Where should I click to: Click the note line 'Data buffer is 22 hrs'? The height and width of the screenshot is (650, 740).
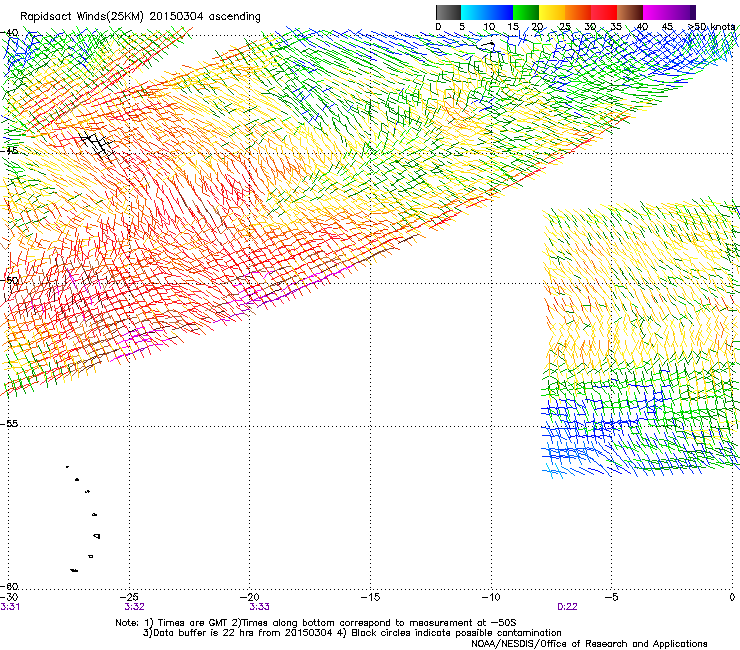(x=353, y=633)
